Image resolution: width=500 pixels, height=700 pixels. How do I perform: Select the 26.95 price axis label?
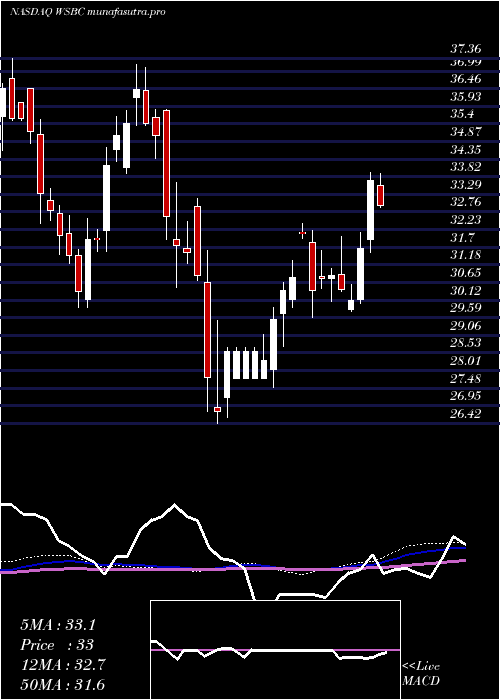pyautogui.click(x=466, y=396)
